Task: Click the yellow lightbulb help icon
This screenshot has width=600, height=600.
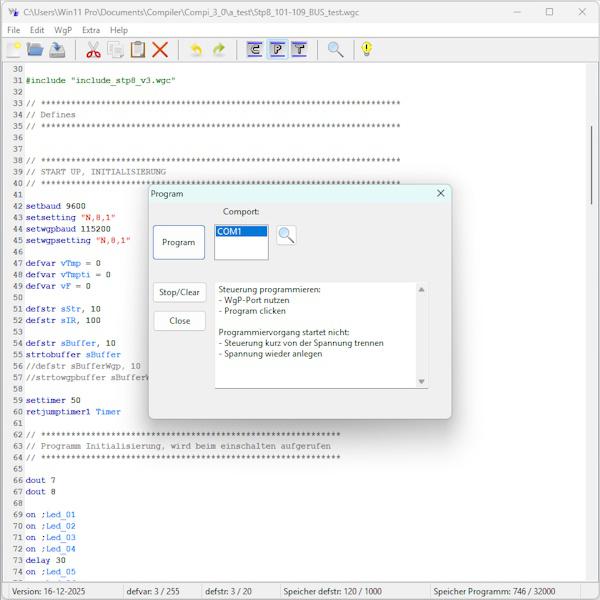Action: [x=366, y=49]
